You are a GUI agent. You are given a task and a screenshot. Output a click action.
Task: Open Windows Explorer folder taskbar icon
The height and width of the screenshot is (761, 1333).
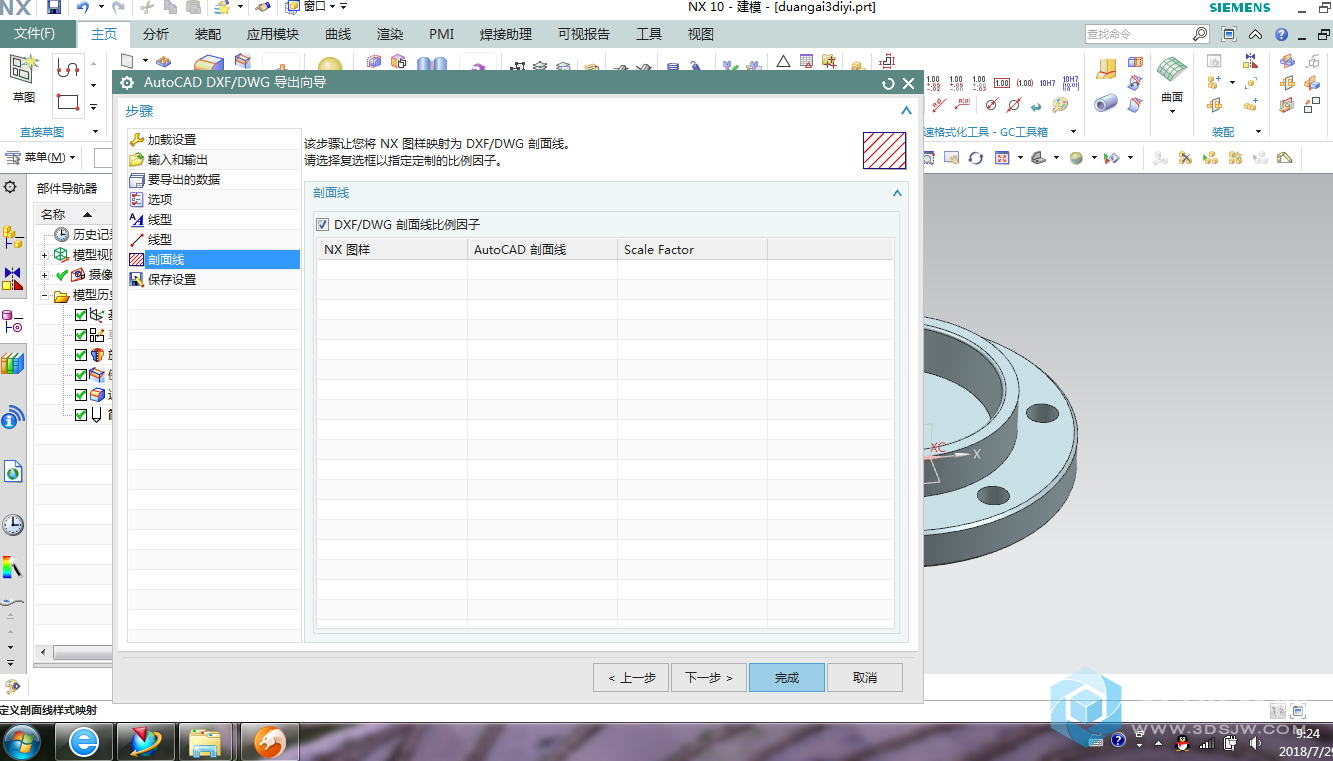point(206,742)
